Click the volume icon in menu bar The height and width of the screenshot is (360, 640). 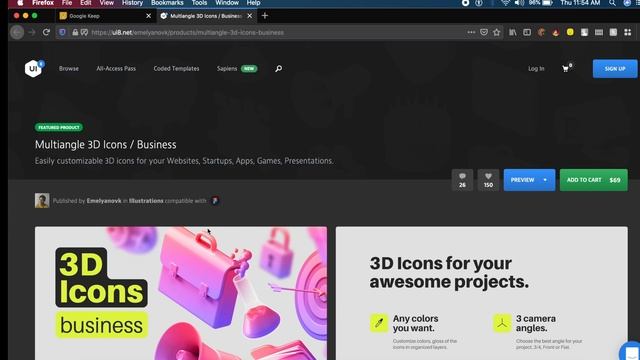coord(519,3)
